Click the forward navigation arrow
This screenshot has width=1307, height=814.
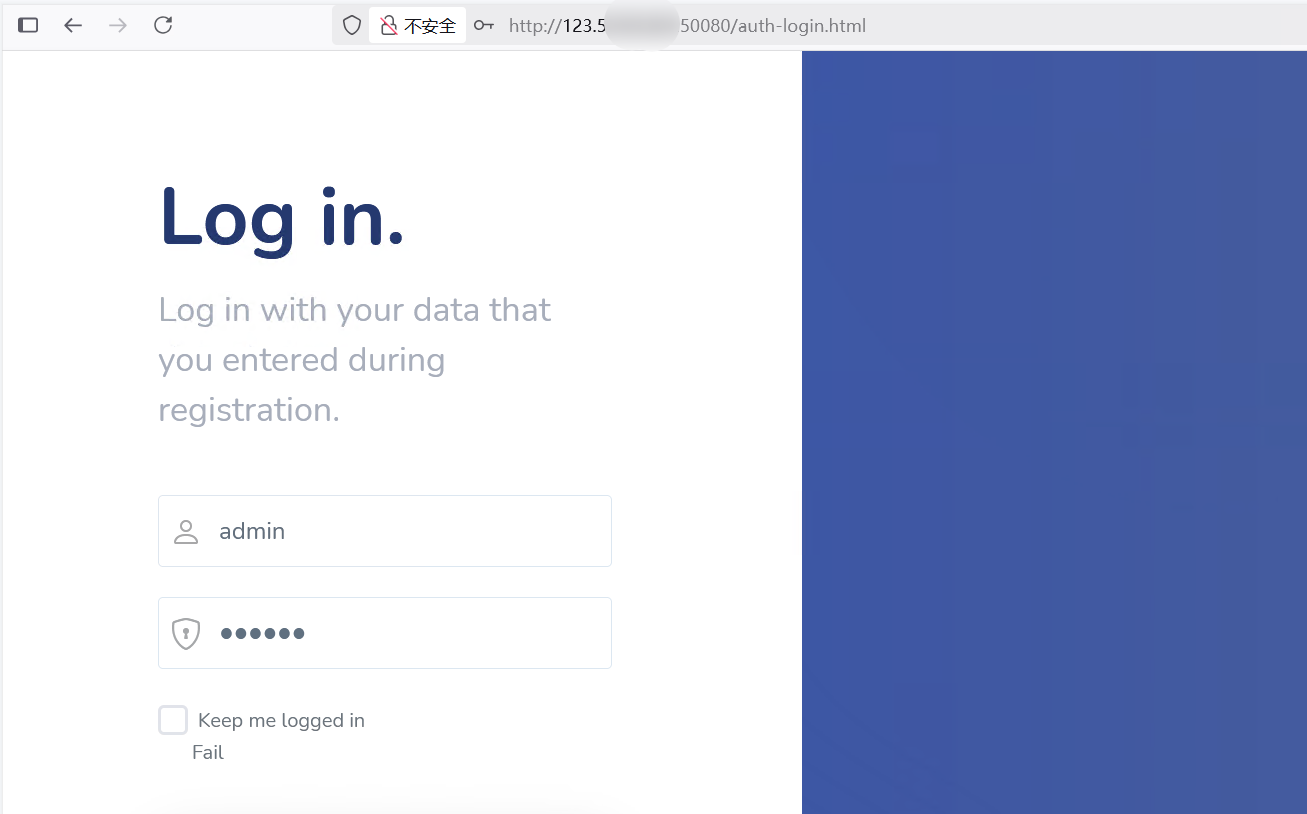click(x=118, y=25)
